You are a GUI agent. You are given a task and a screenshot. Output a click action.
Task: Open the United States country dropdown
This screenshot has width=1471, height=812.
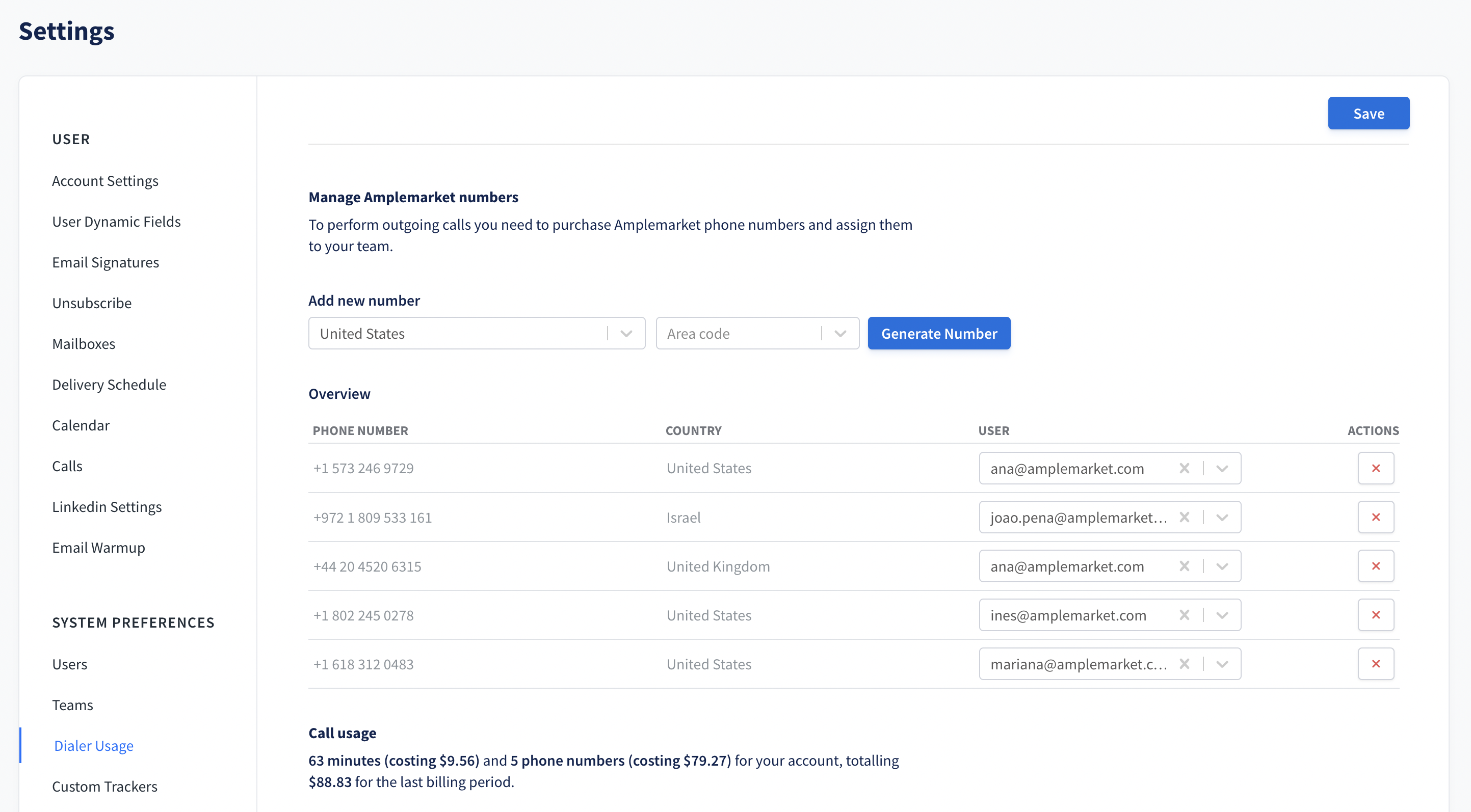tap(477, 333)
